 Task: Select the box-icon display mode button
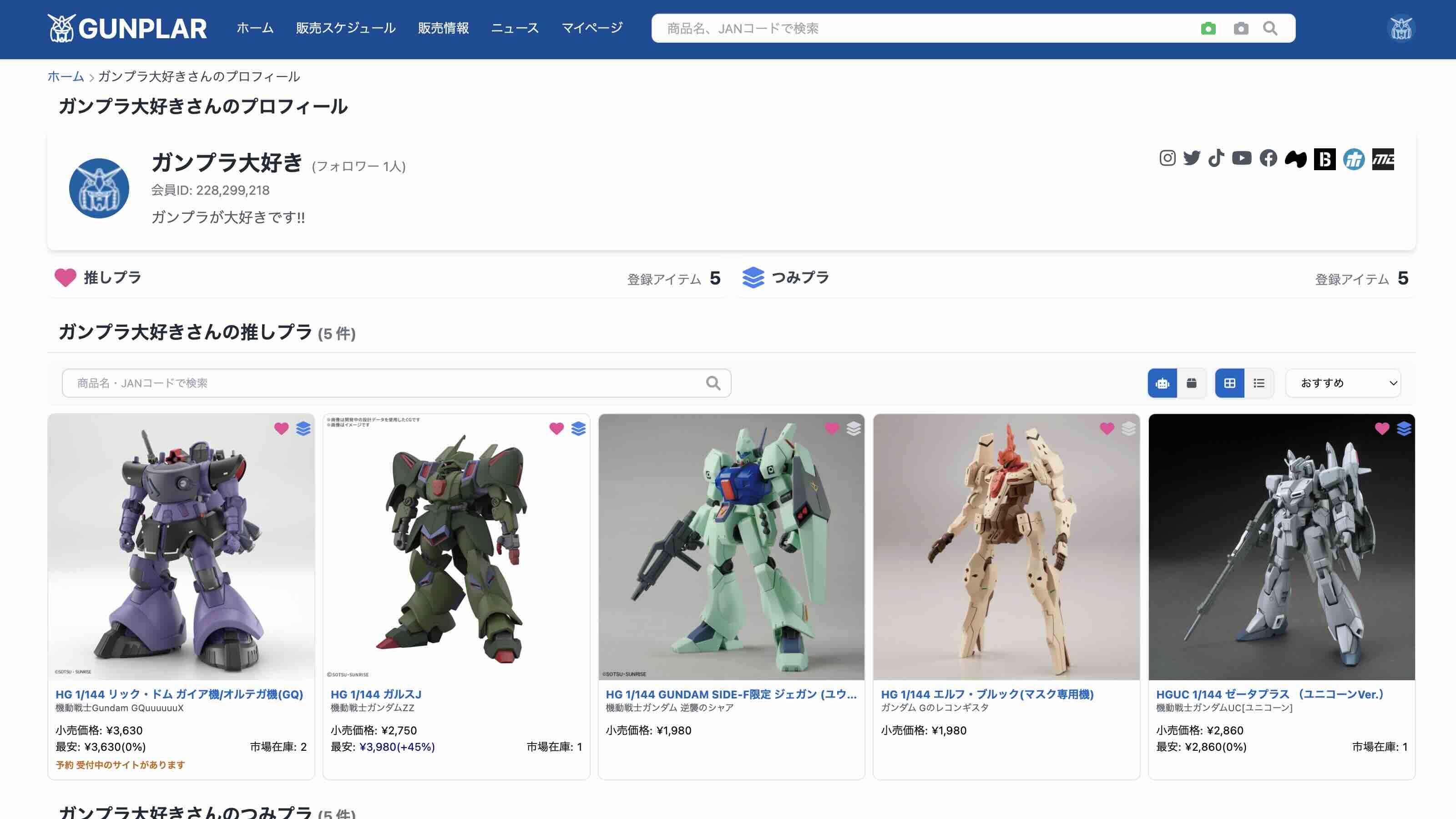[x=1192, y=383]
